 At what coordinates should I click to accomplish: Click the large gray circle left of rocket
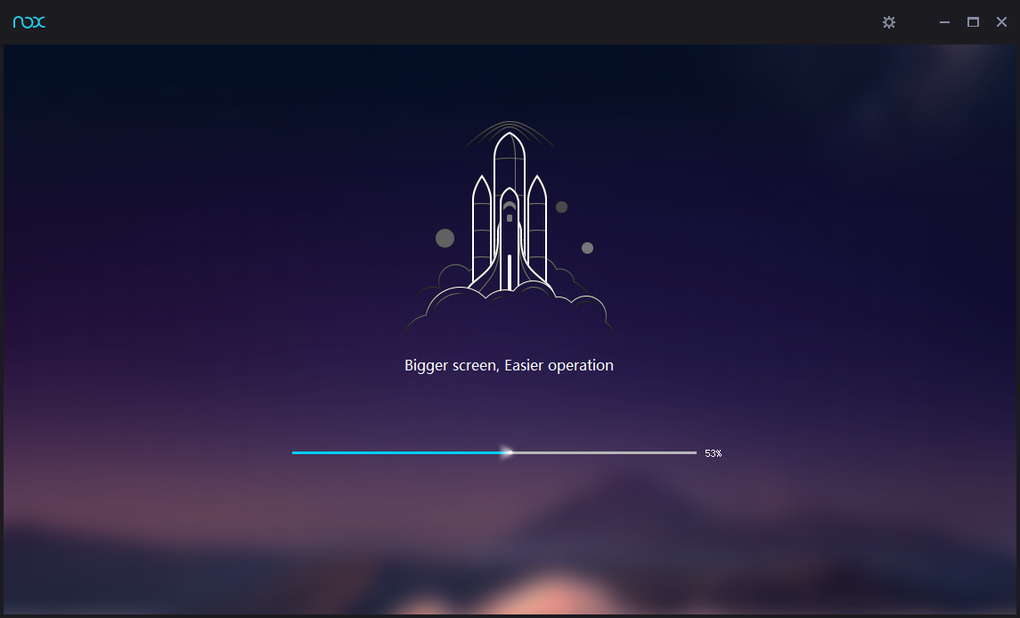[445, 238]
